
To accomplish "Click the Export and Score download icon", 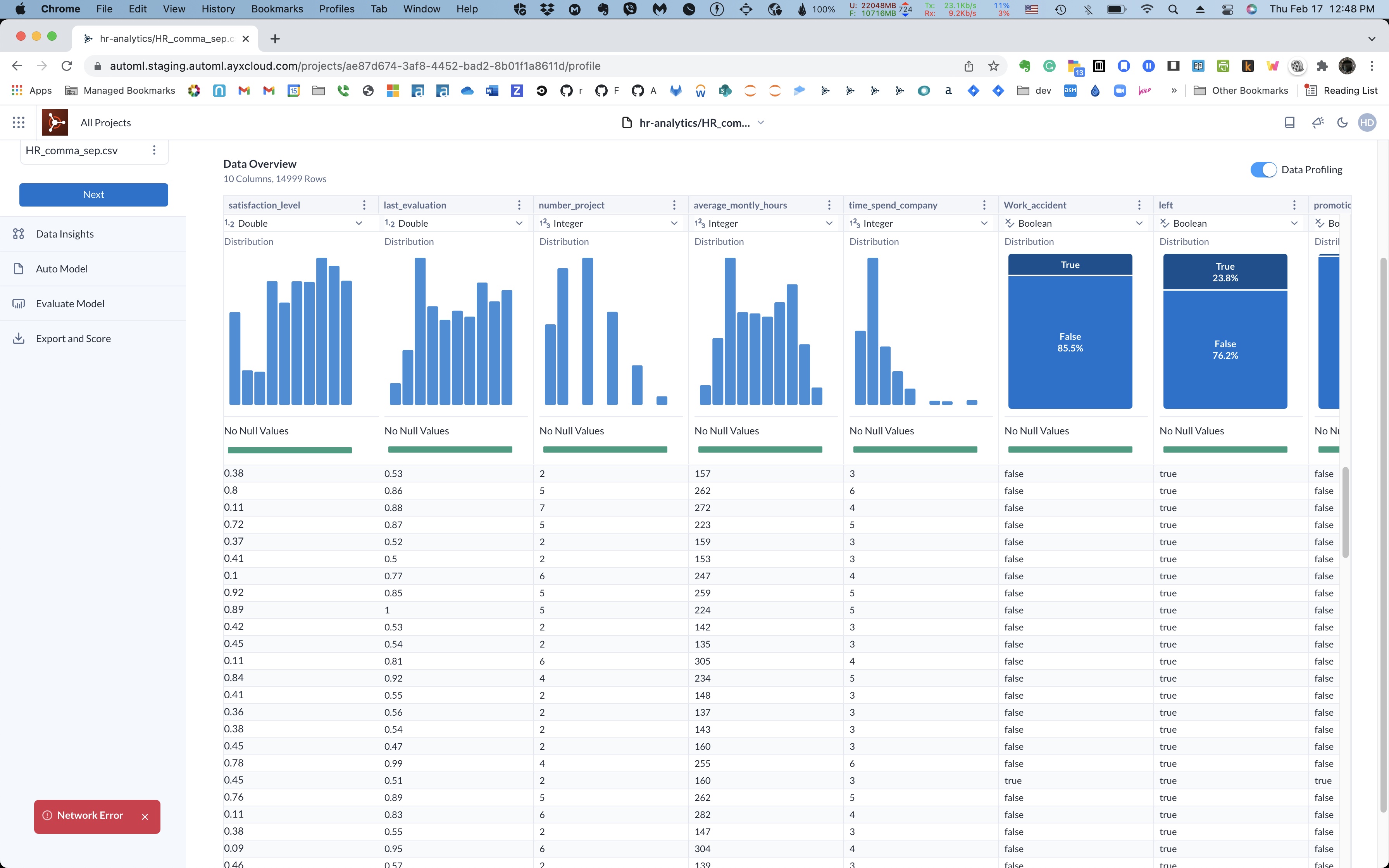I will 19,338.
